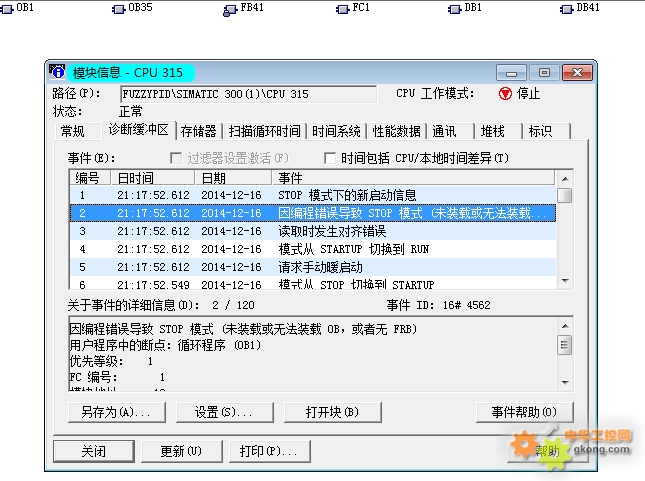645x481 pixels.
Task: Click the details pane scrollbar thumb
Action: coord(565,345)
